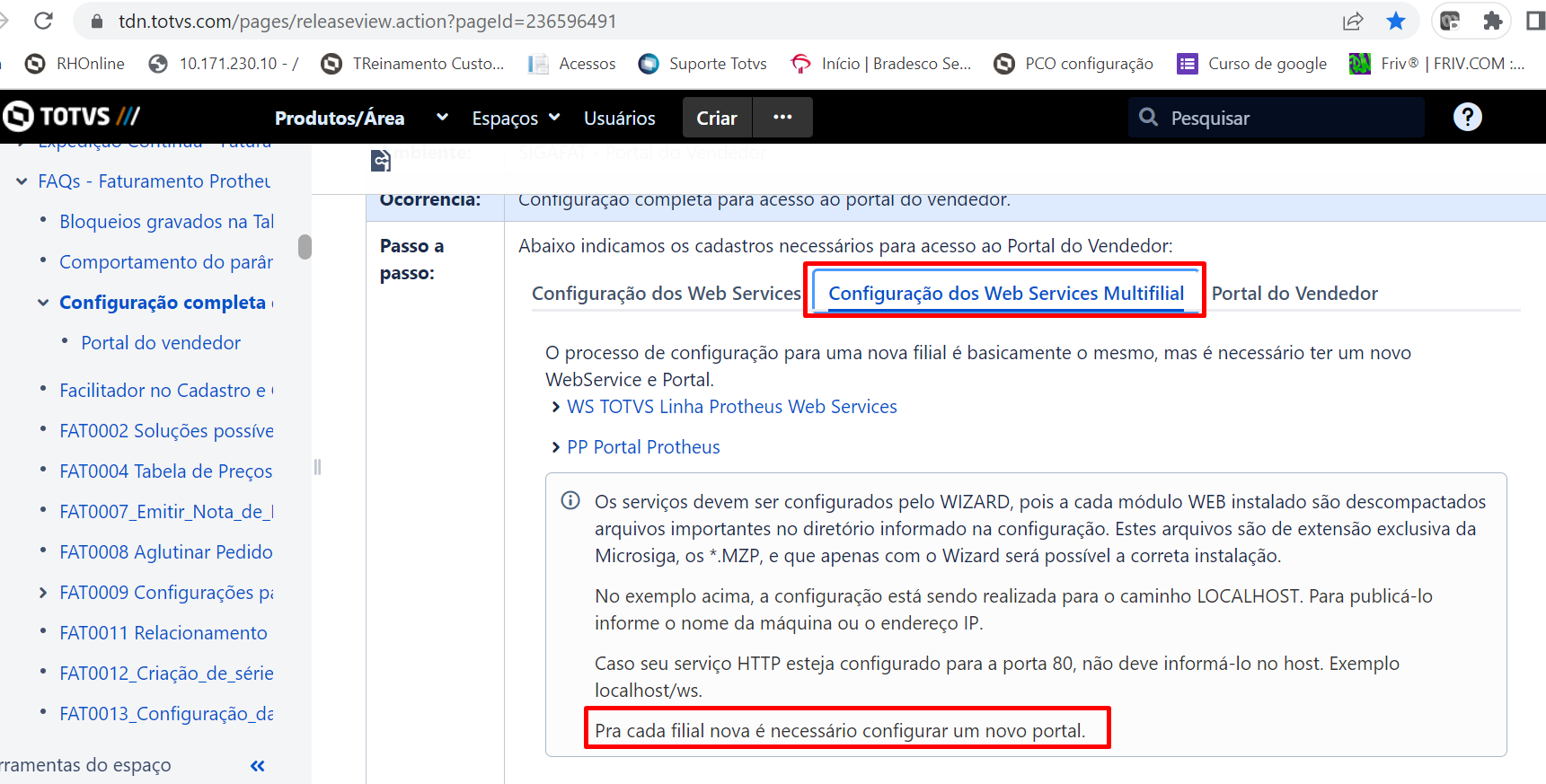This screenshot has width=1546, height=784.
Task: Open FAT0012_Criação_de_série page
Action: (x=166, y=674)
